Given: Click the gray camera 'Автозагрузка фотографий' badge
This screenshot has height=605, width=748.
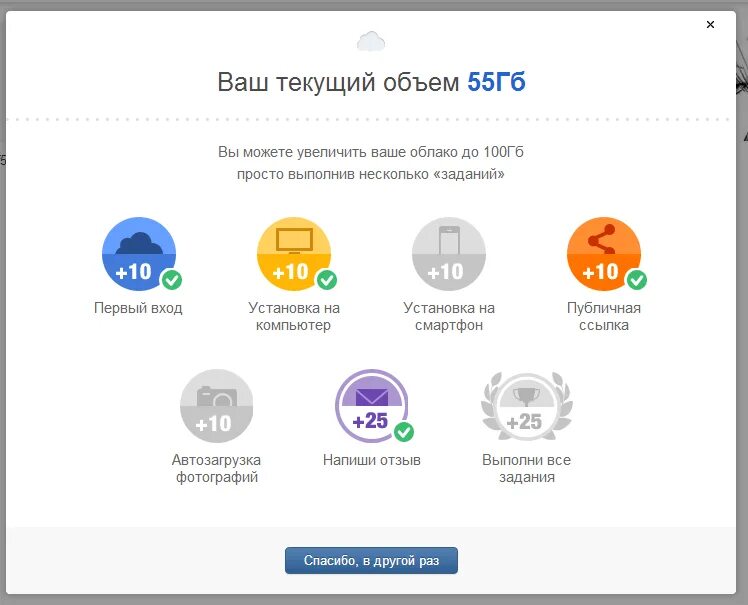Looking at the screenshot, I should click(217, 406).
